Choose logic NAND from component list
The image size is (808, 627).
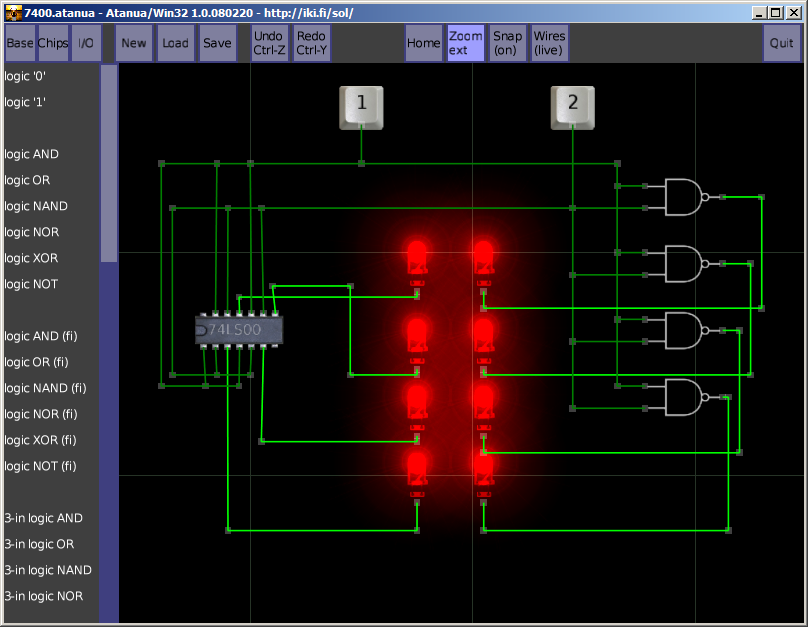tap(36, 206)
